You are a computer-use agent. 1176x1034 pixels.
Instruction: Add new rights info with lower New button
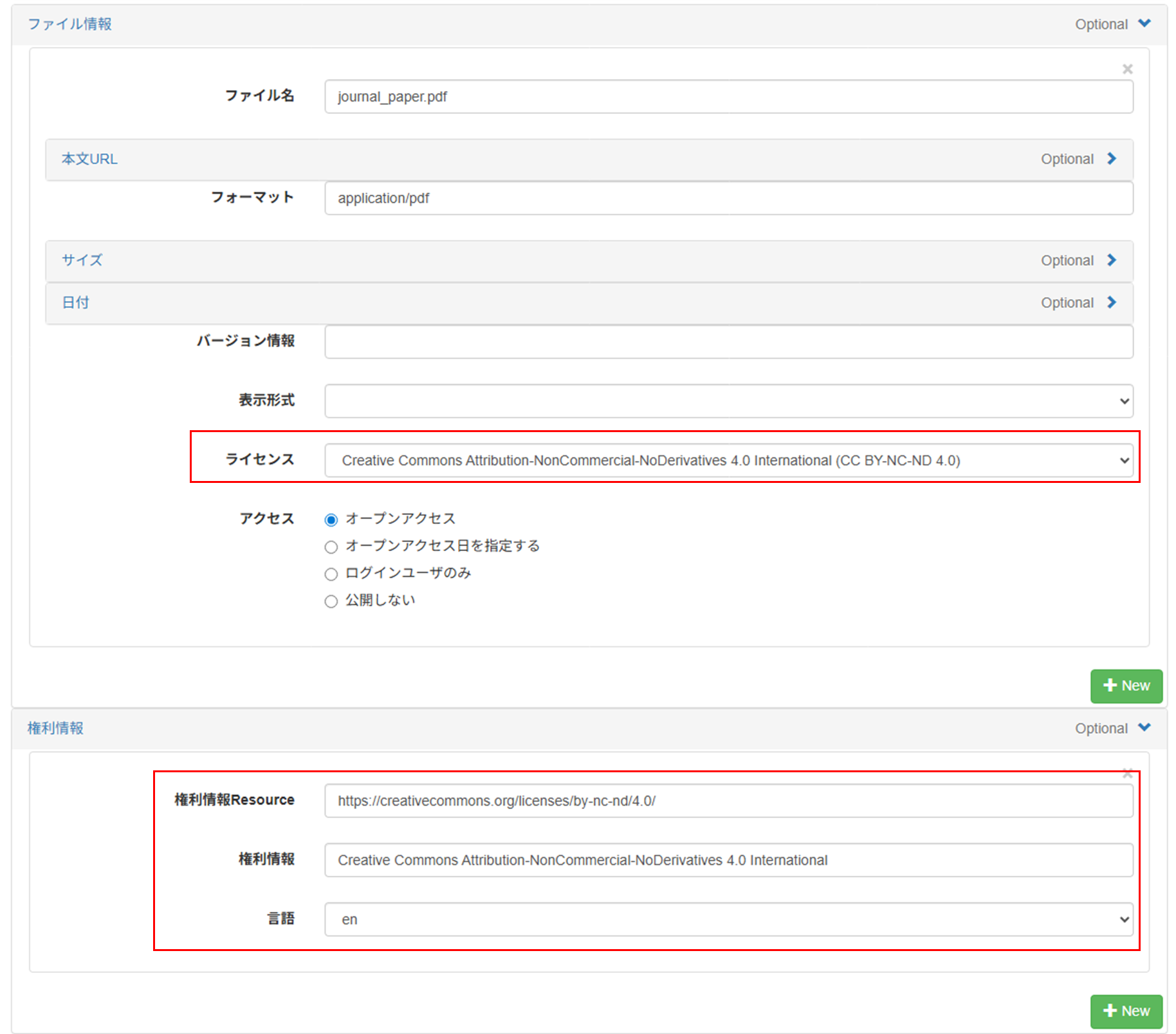[x=1126, y=1011]
